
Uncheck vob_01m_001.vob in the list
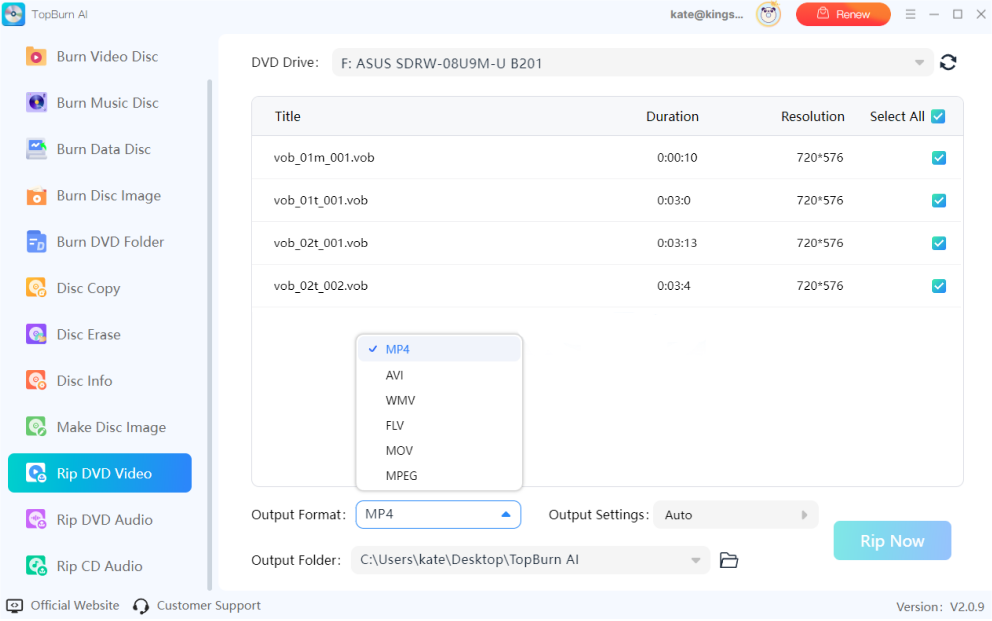point(938,158)
